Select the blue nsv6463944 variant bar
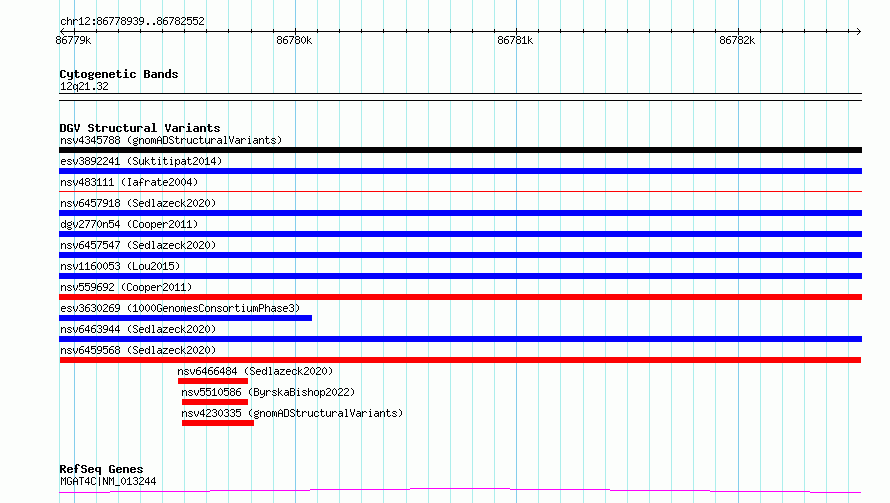890x503 pixels. click(x=460, y=339)
